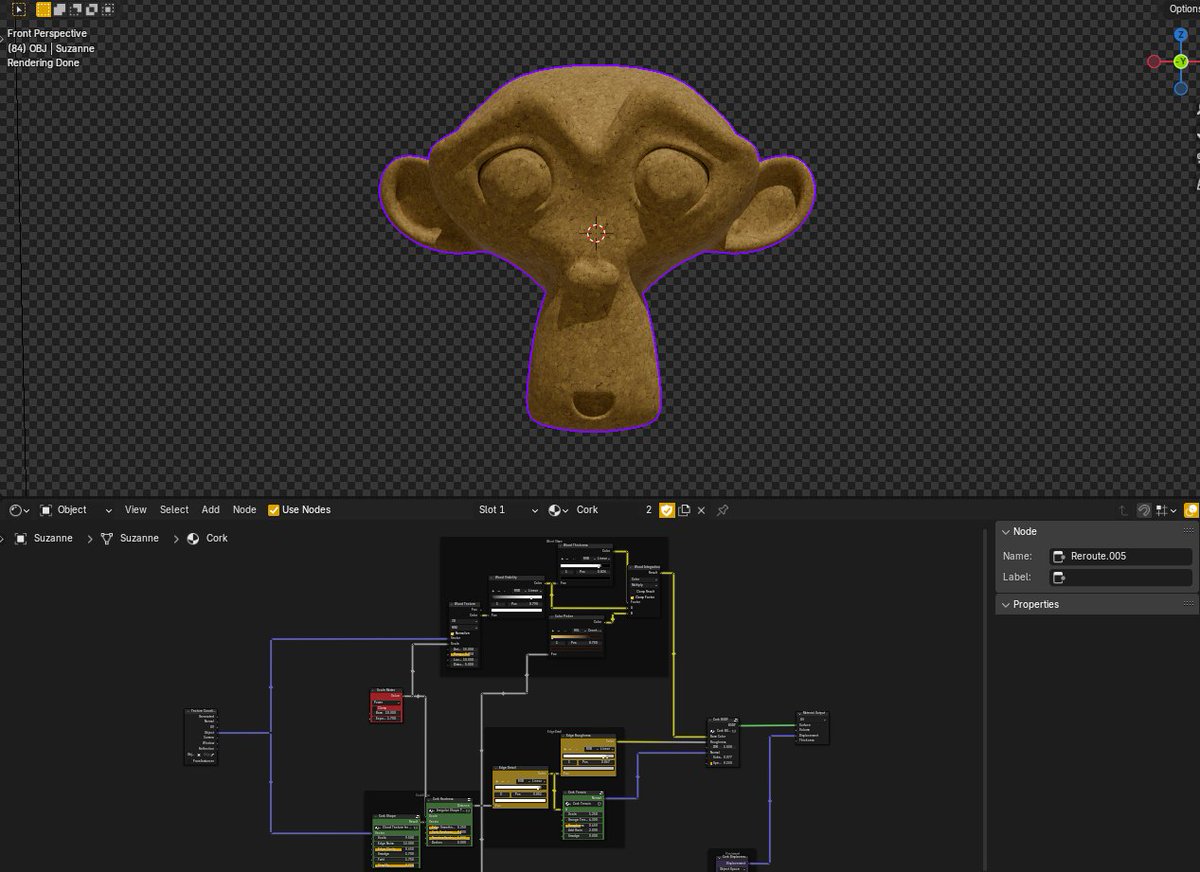Unlink the Cork material with X
The width and height of the screenshot is (1200, 872).
pyautogui.click(x=701, y=510)
